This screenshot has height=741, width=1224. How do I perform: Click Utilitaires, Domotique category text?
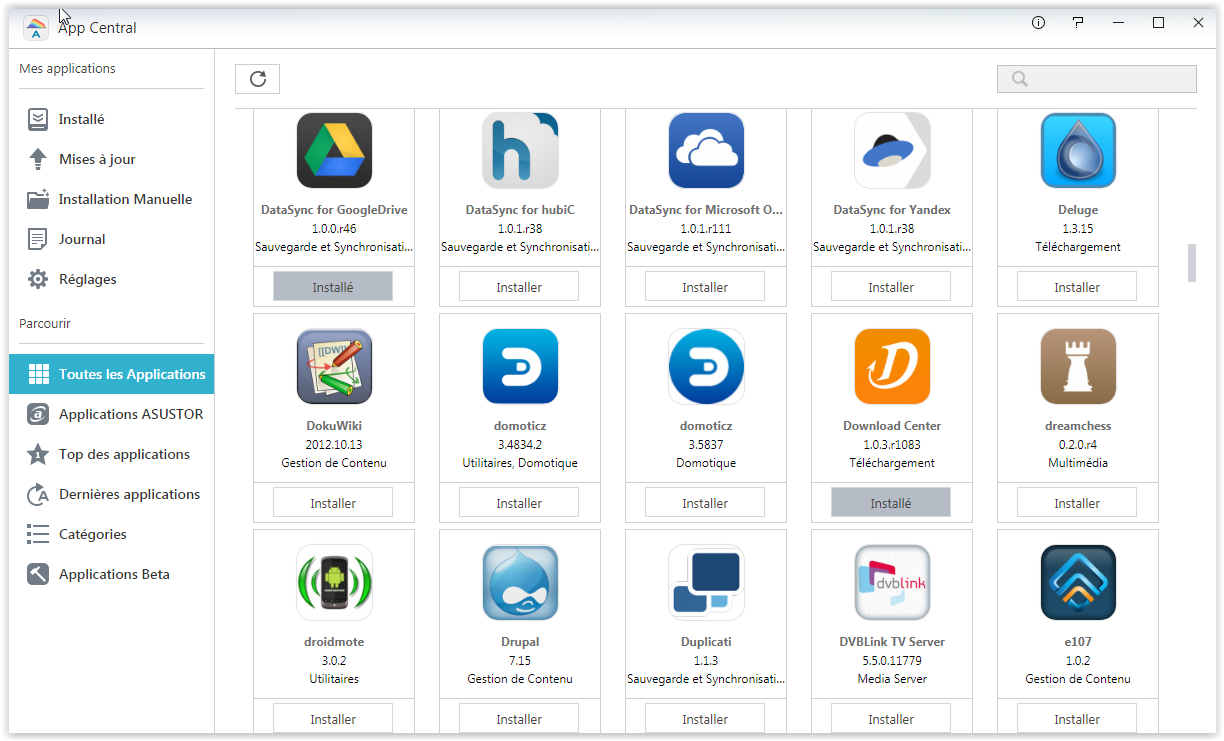pyautogui.click(x=520, y=463)
